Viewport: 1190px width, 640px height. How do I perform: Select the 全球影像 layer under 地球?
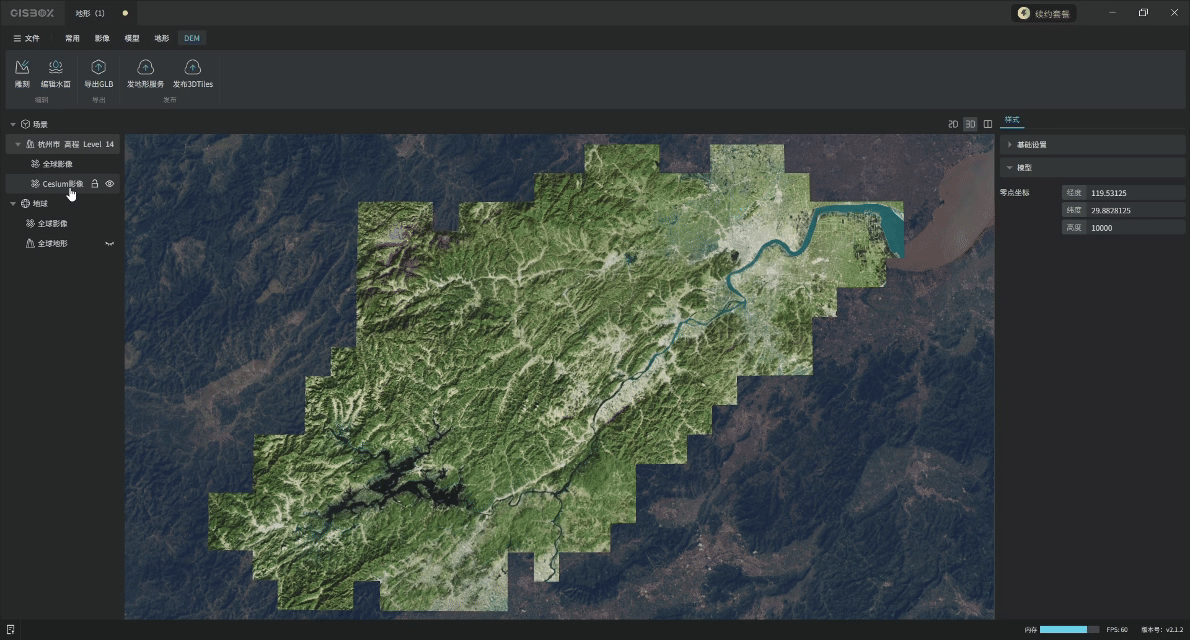pos(53,224)
